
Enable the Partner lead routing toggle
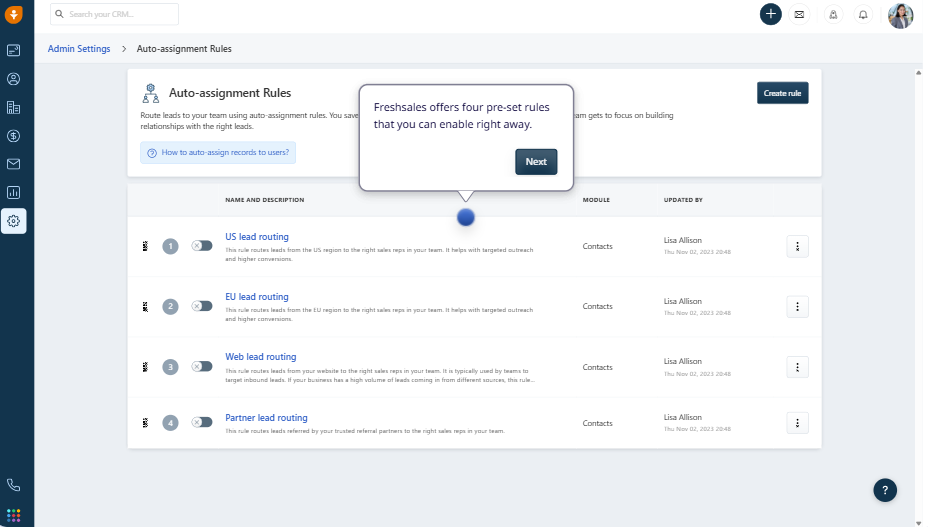(202, 422)
